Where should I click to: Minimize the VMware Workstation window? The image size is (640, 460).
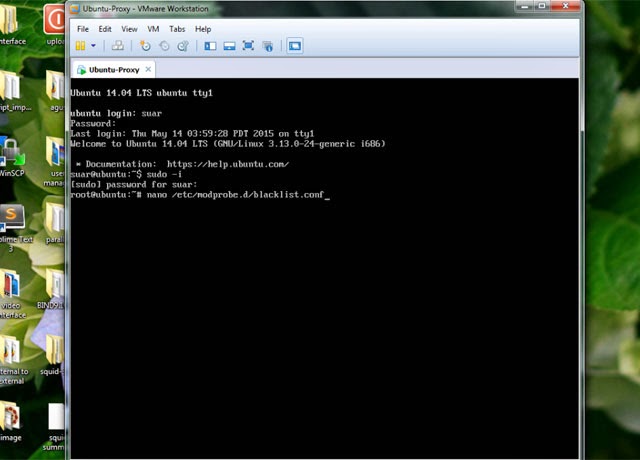pyautogui.click(x=525, y=6)
